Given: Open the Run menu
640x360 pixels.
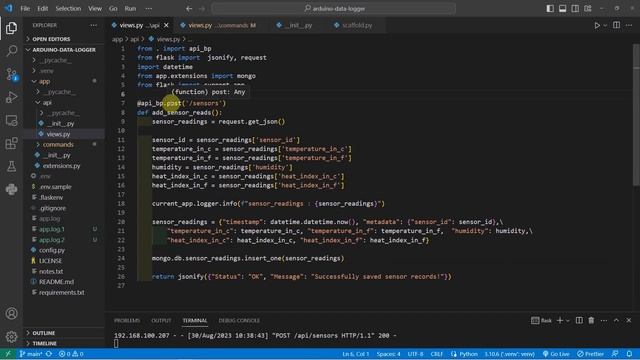Looking at the screenshot, I should pos(130,9).
